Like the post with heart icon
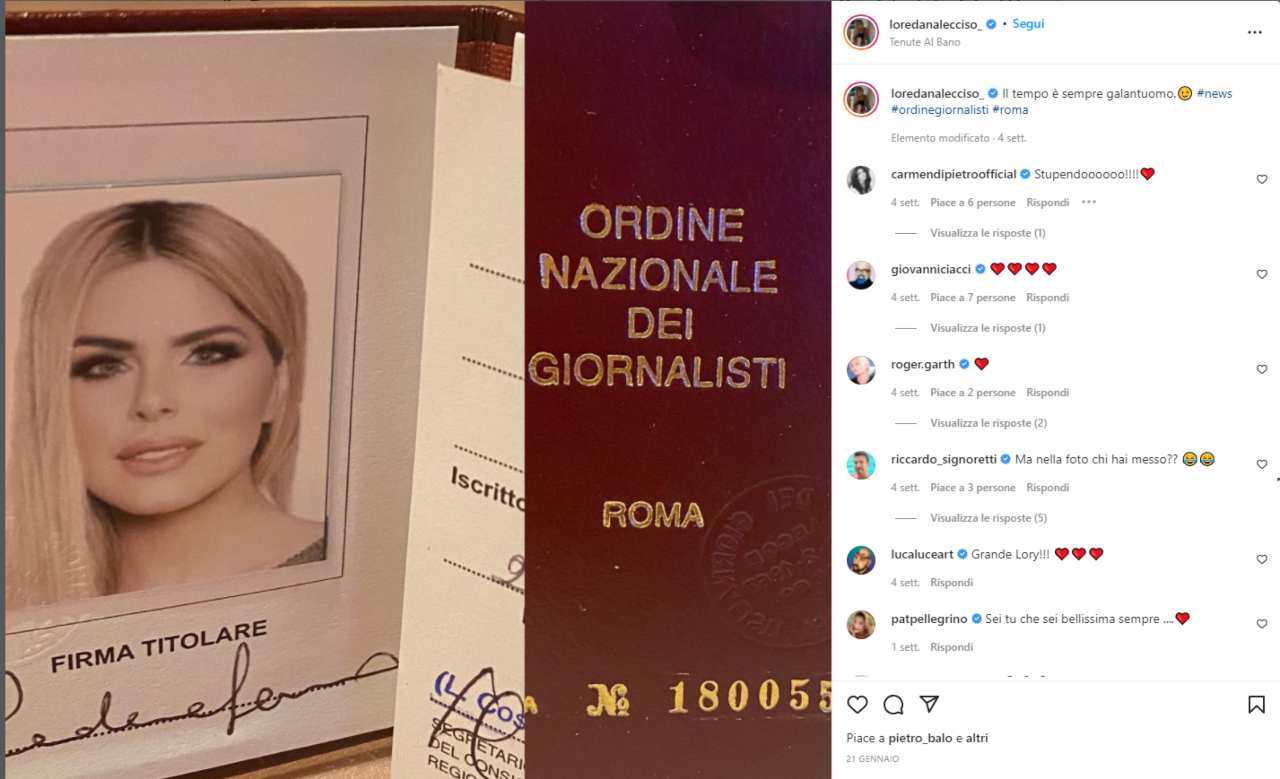 click(x=857, y=704)
